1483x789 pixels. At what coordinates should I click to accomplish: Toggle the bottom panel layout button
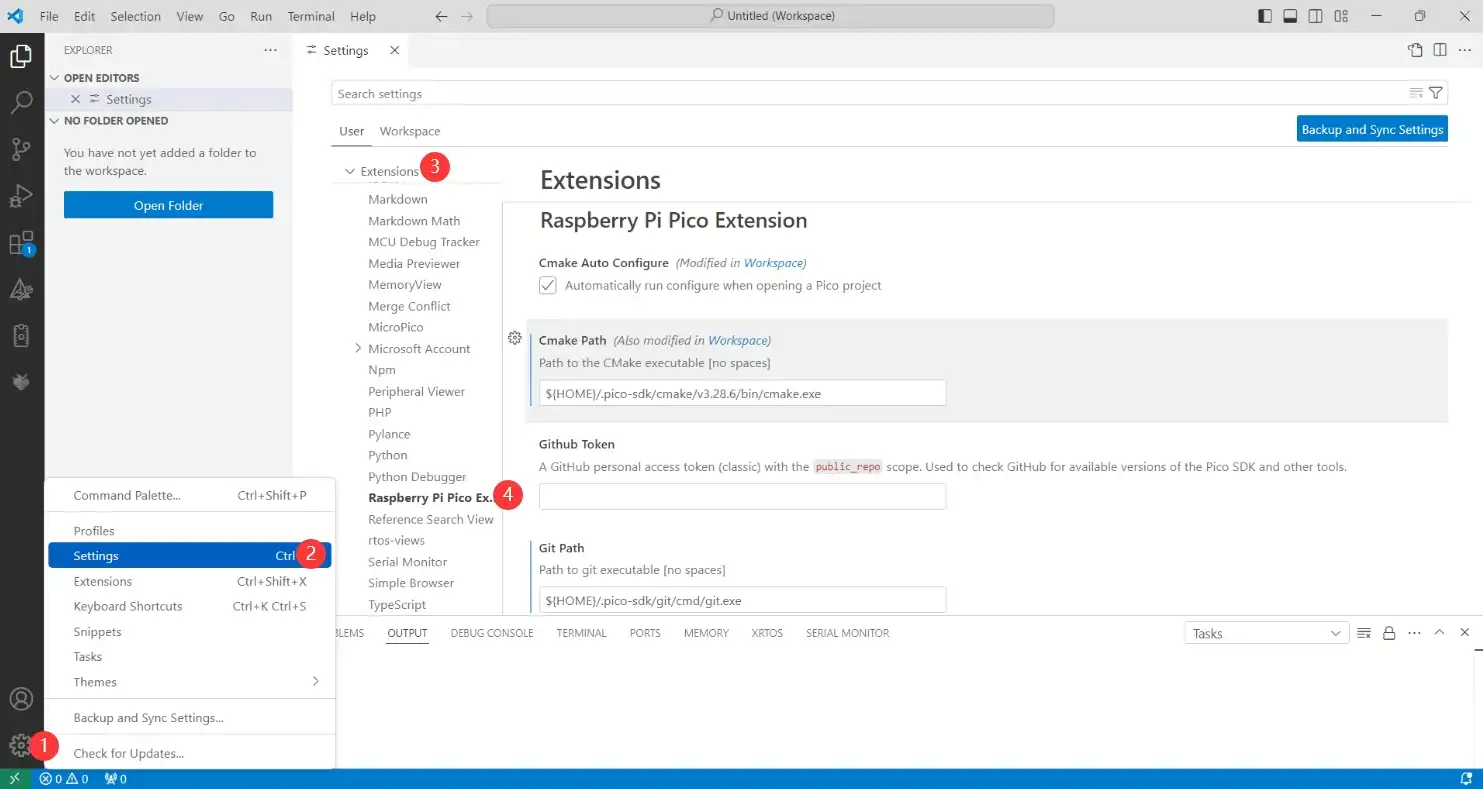point(1290,16)
